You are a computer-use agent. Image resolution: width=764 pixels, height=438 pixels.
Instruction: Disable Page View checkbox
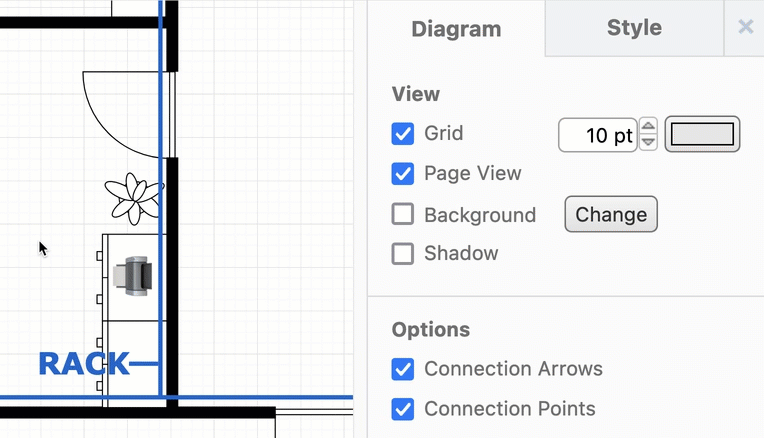[x=403, y=174]
